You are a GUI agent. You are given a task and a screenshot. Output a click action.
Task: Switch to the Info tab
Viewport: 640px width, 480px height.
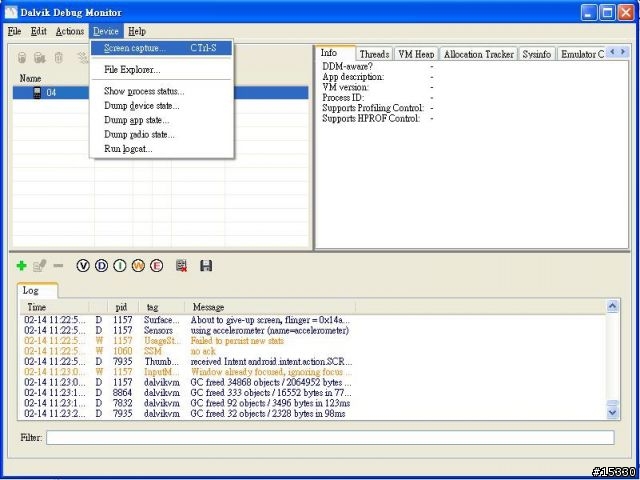point(335,53)
